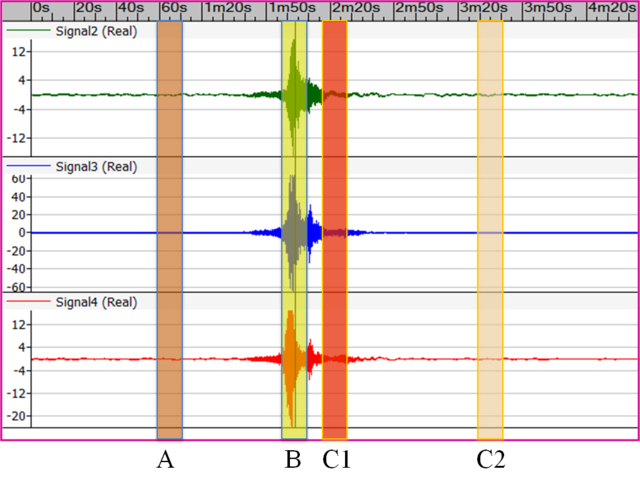Click the Signal3 (Real) legend label
640x479 pixels.
point(96,167)
